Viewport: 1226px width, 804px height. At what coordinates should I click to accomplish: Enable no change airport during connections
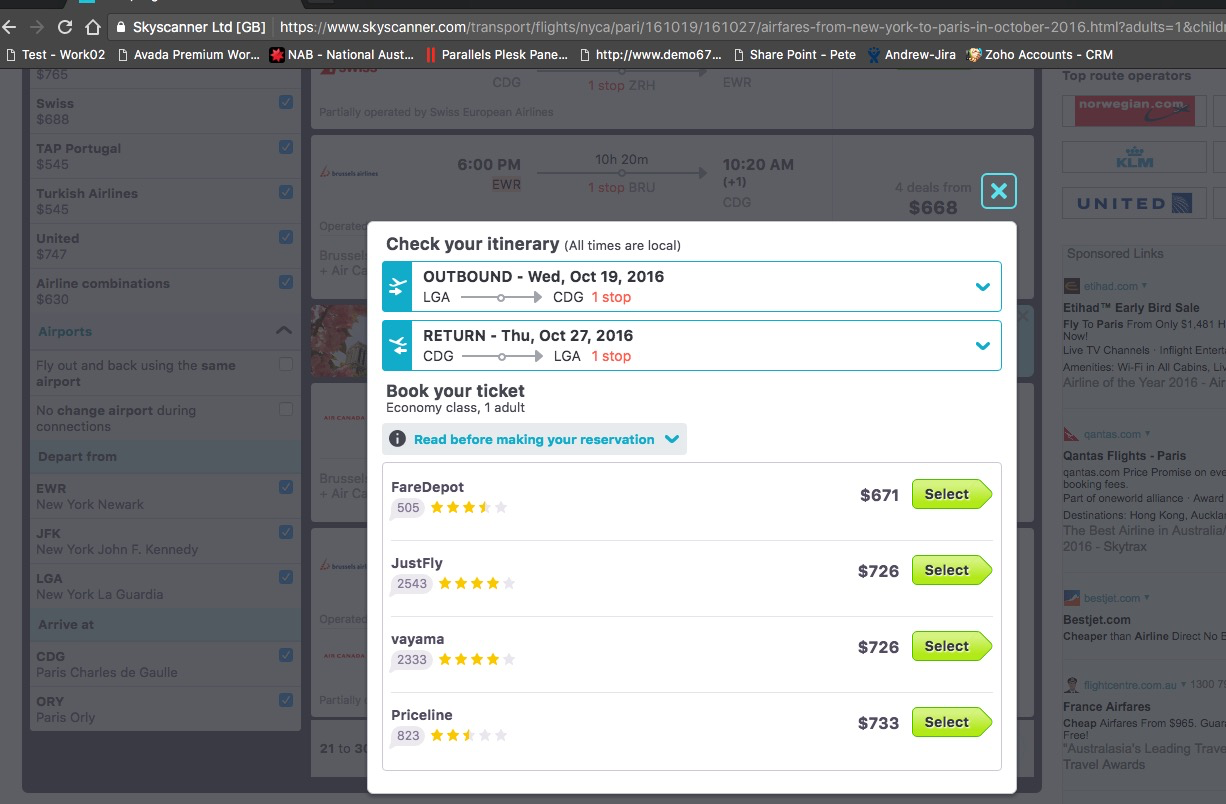(x=286, y=409)
